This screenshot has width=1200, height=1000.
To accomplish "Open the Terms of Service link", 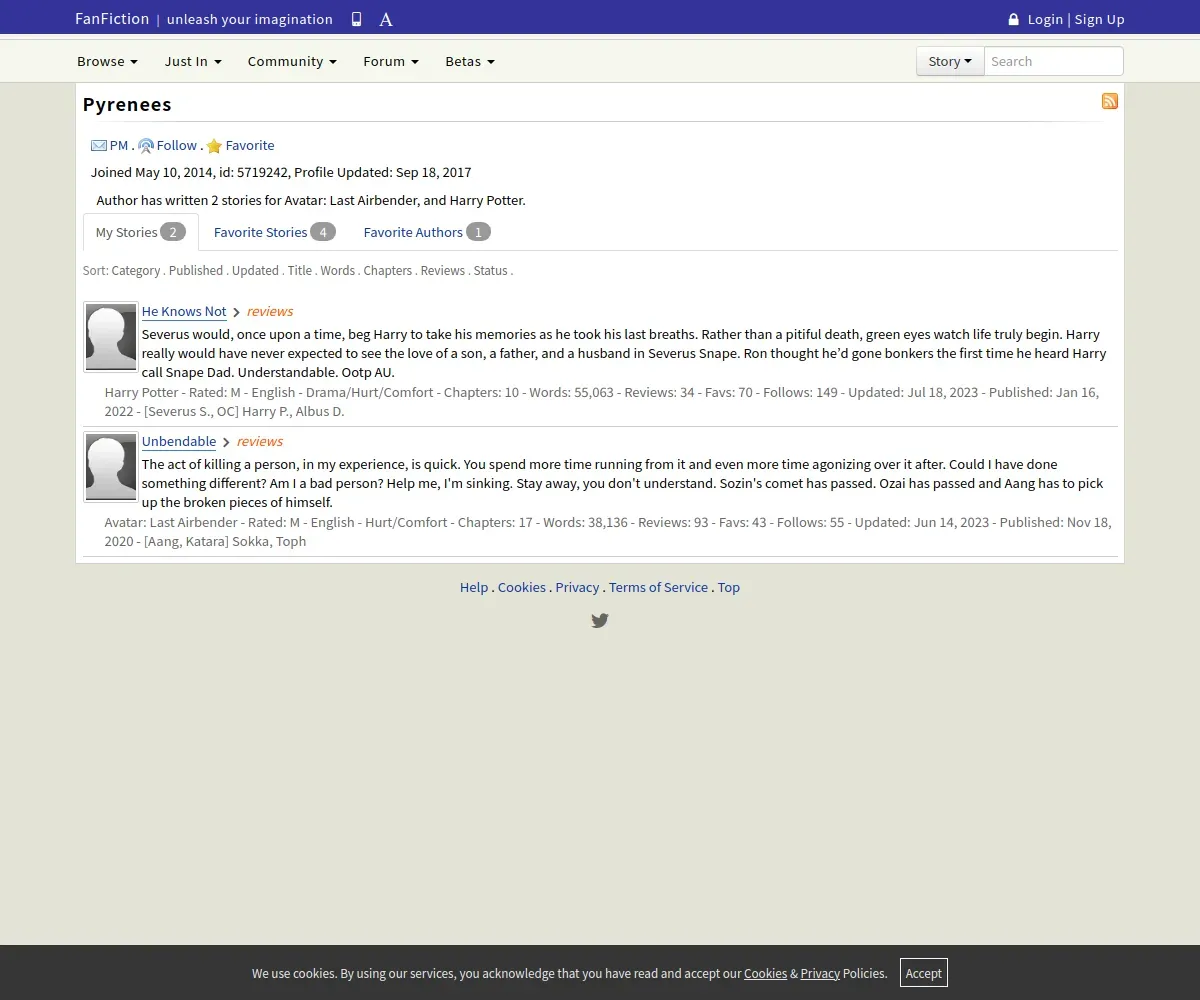I will (658, 587).
